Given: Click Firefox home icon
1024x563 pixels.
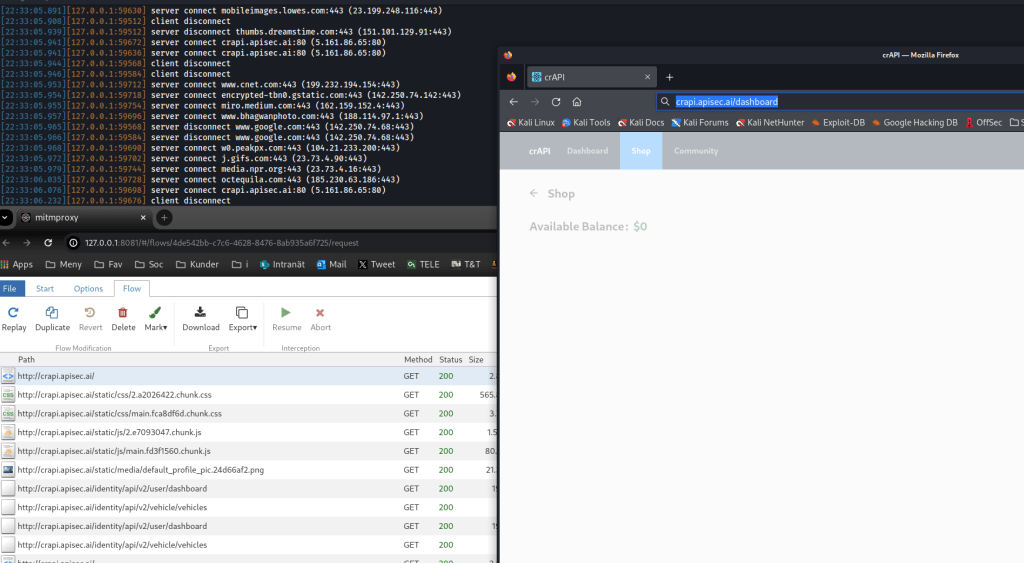Looking at the screenshot, I should 577,102.
